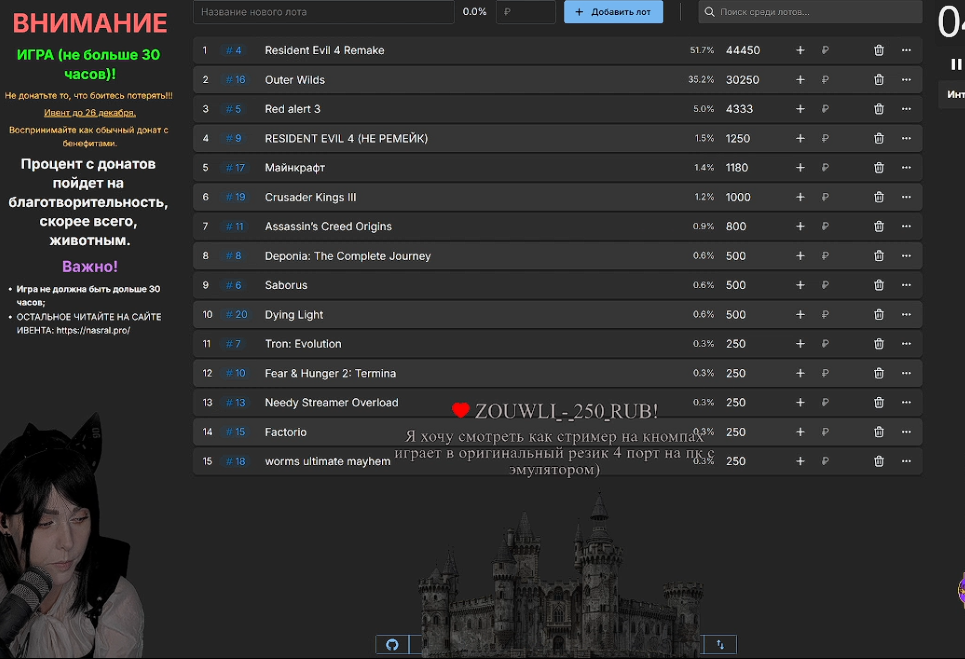This screenshot has height=659, width=965.
Task: Click lot number #16 badge
Action: coord(235,80)
